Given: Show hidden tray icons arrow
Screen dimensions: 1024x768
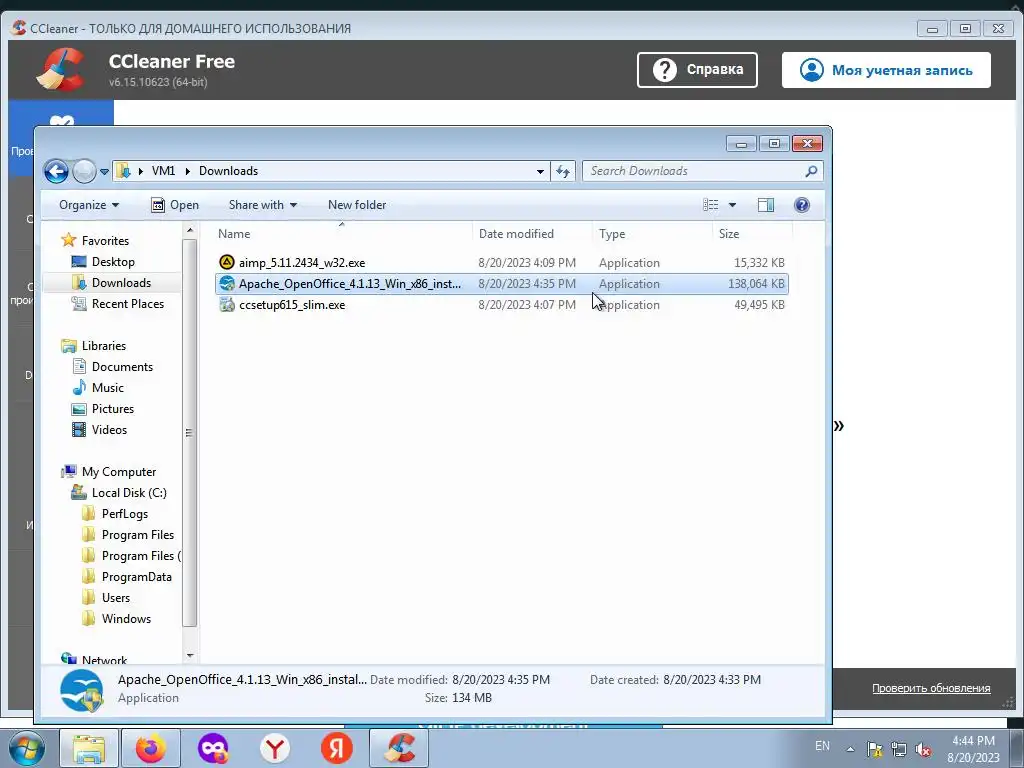Looking at the screenshot, I should coord(850,749).
